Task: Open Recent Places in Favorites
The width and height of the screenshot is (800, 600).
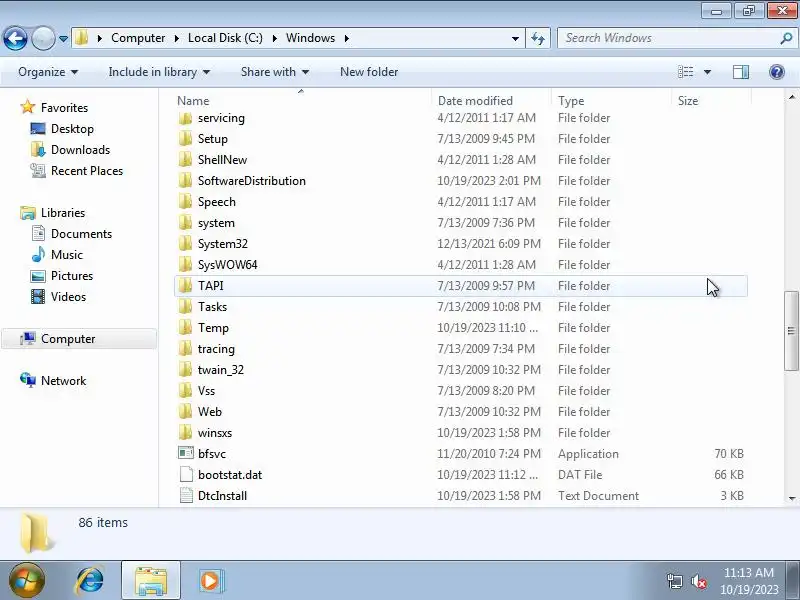Action: click(x=87, y=170)
